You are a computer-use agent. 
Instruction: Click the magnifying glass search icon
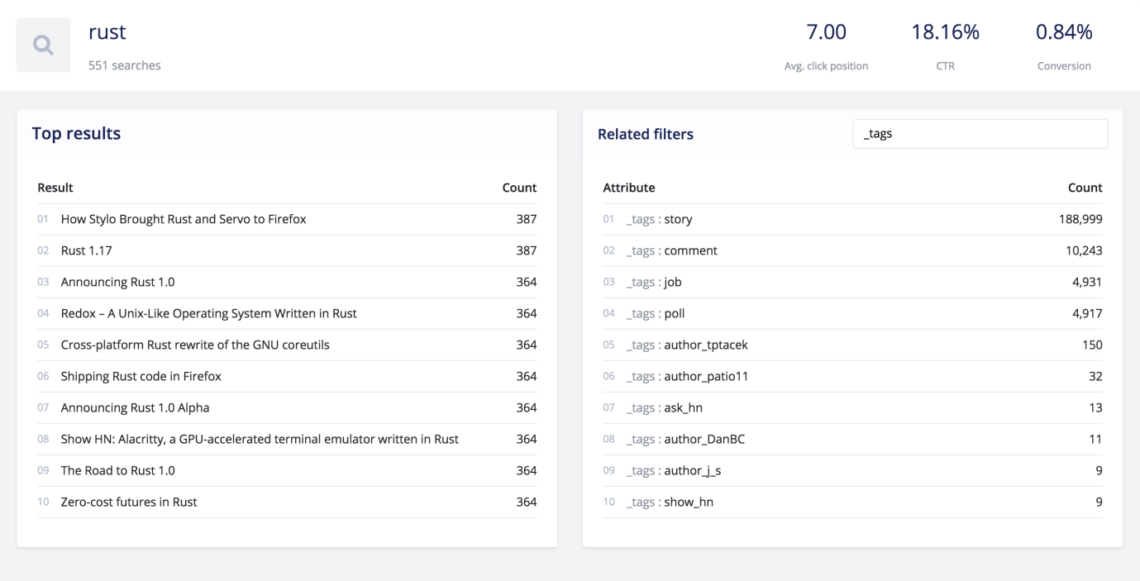(42, 44)
